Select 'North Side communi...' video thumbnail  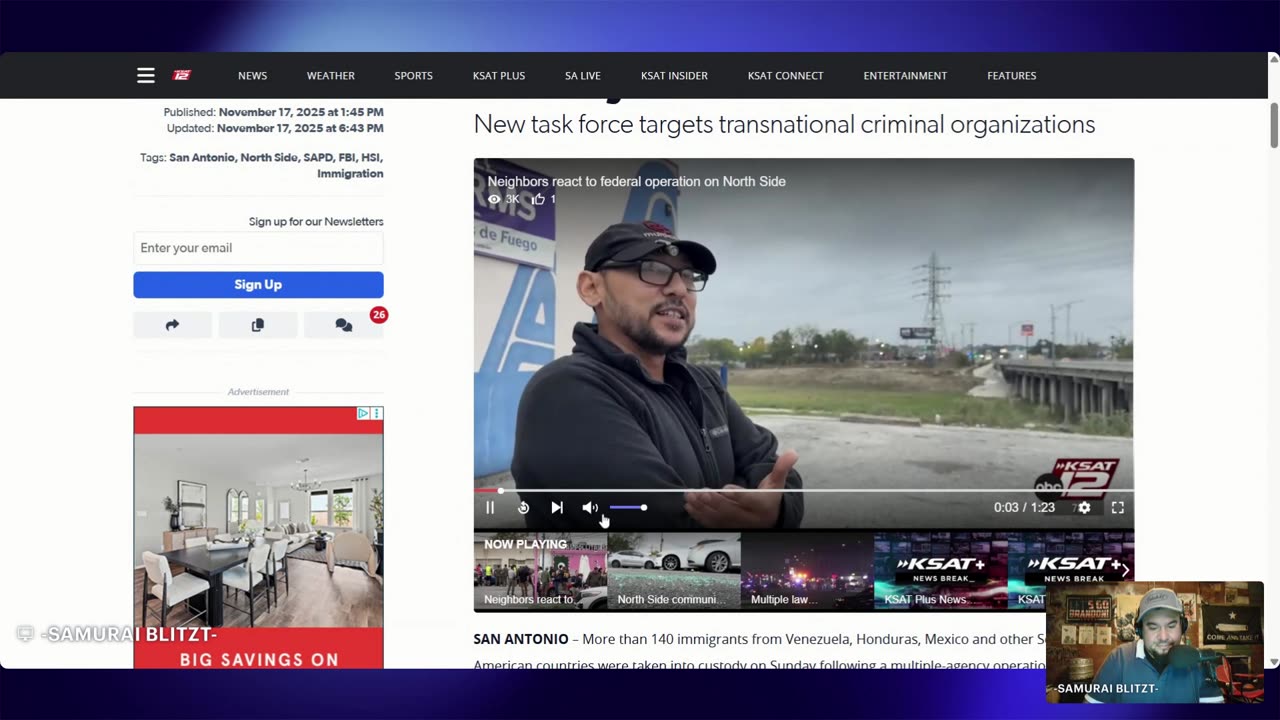point(674,571)
